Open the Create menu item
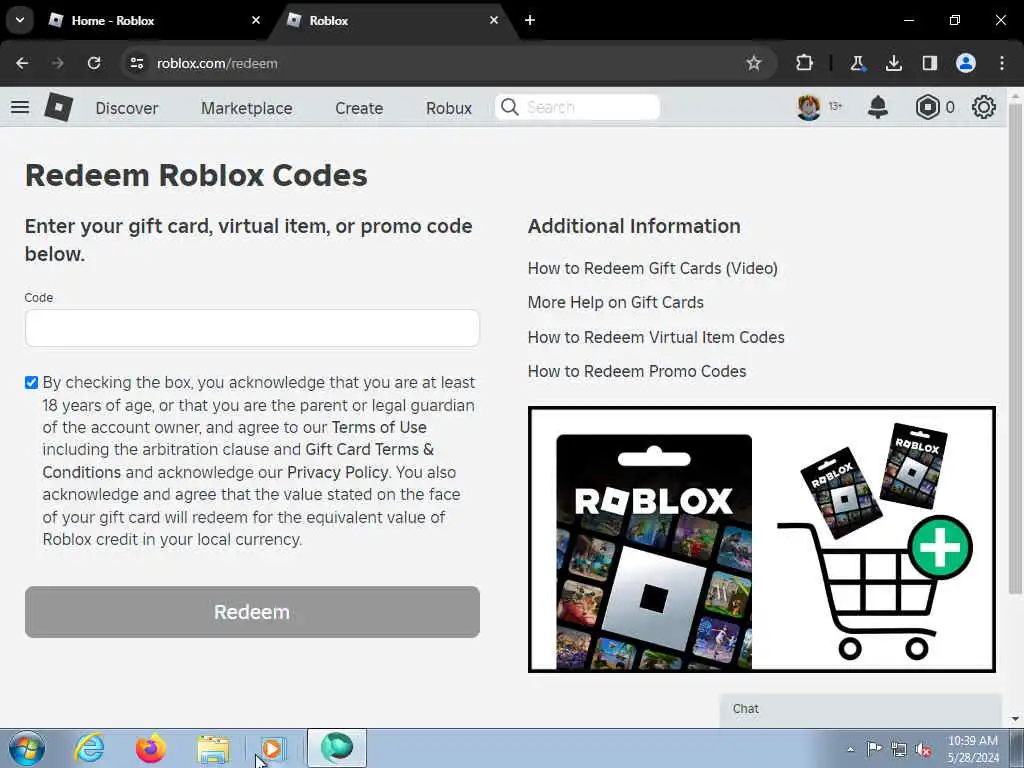The height and width of the screenshot is (768, 1024). [359, 108]
